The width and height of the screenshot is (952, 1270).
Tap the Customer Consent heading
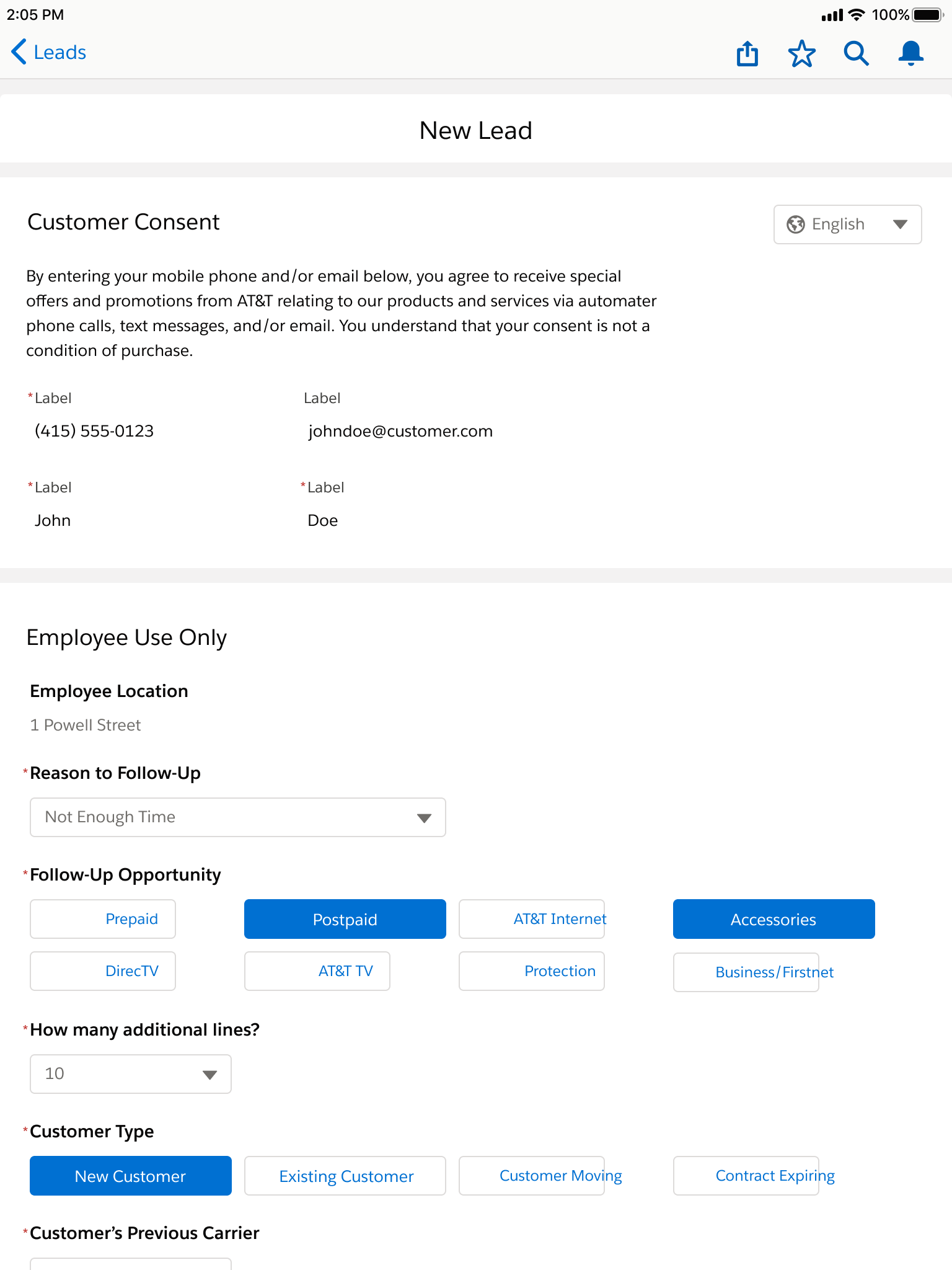(123, 222)
